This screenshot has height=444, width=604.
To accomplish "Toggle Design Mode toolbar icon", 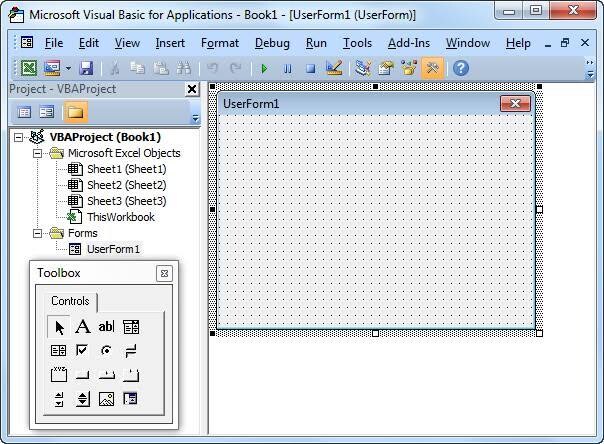I will (x=334, y=68).
